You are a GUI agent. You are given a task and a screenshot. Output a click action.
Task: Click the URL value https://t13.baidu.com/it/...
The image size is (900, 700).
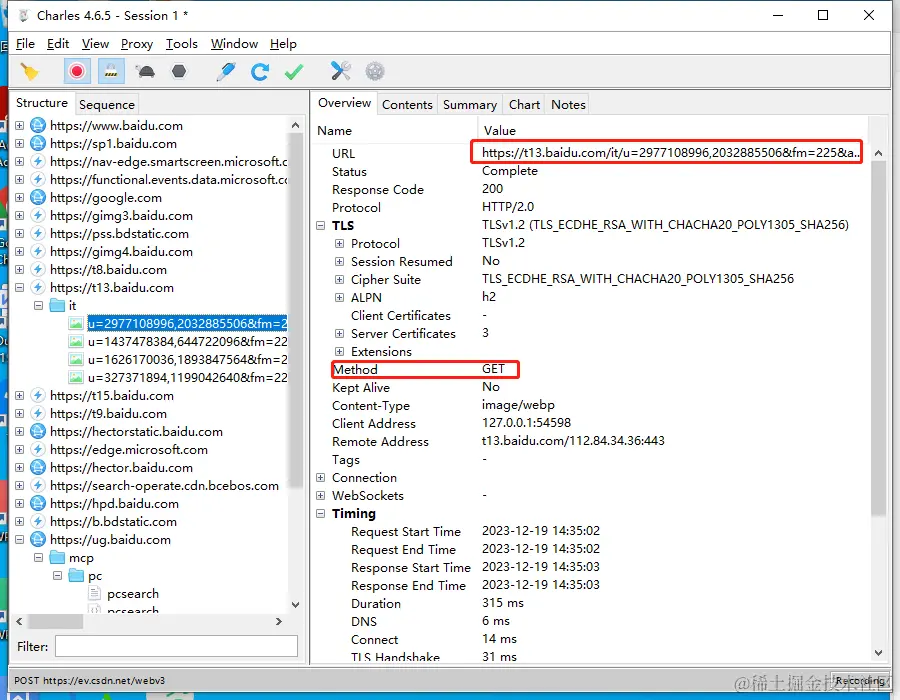click(670, 153)
